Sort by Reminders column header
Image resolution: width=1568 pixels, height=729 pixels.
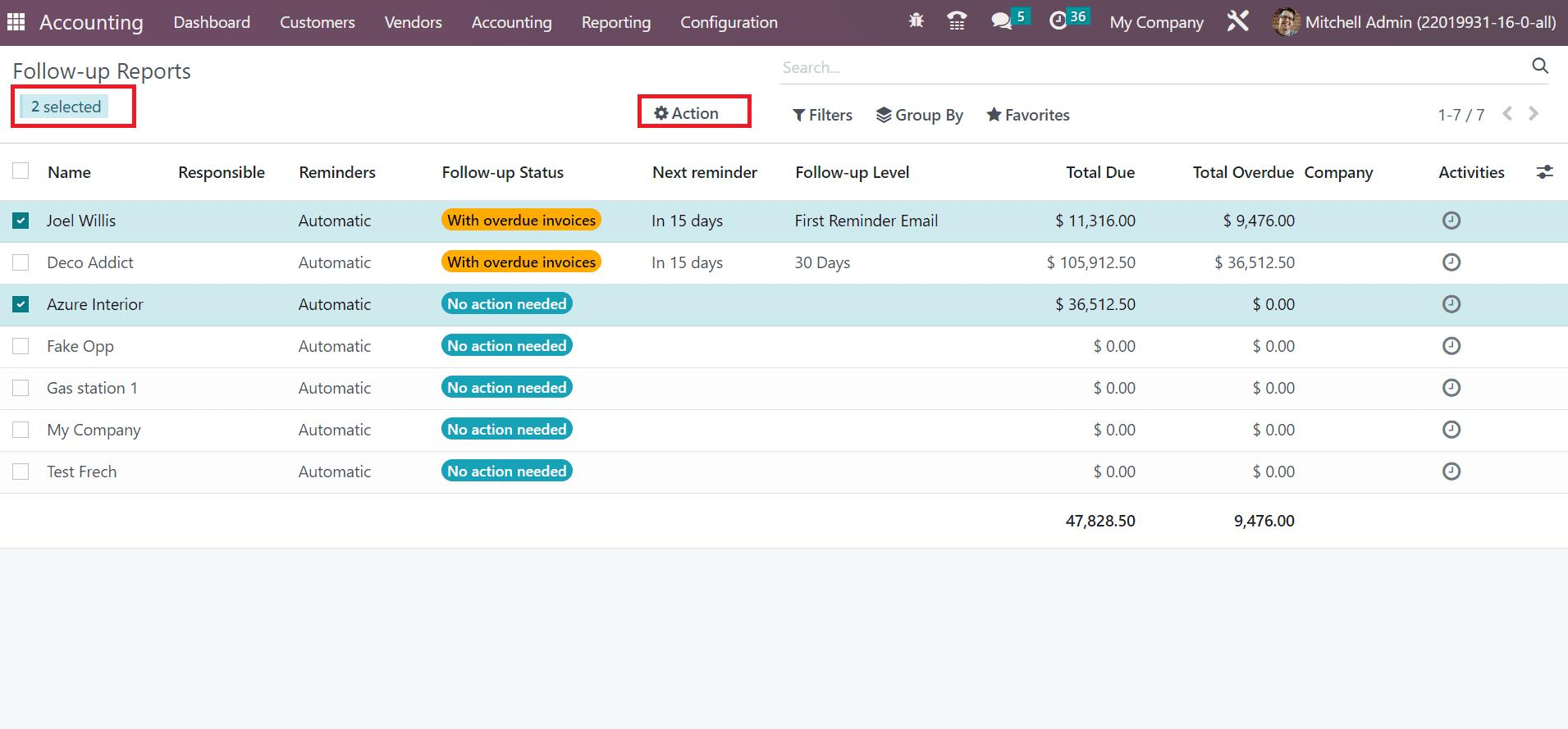click(337, 172)
